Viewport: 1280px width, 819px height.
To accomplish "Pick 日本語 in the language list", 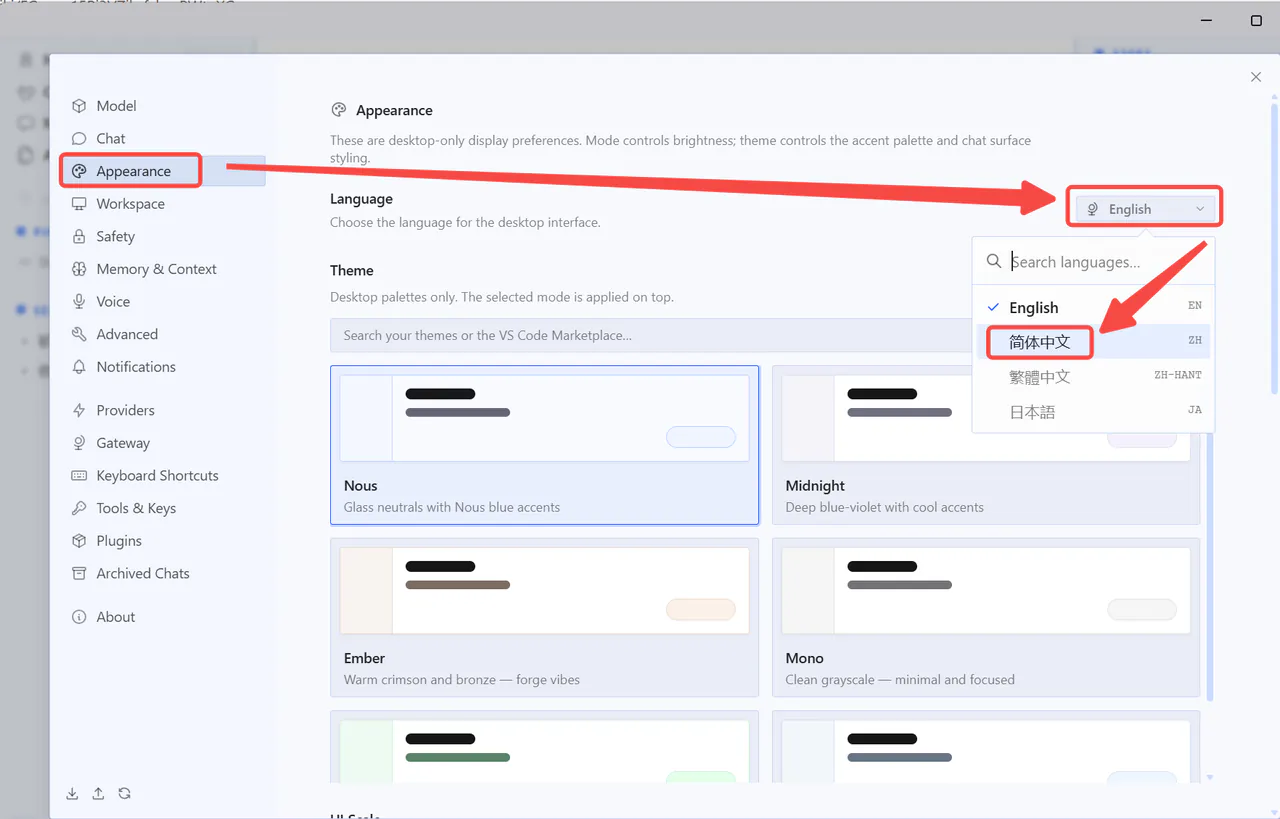I will tap(1093, 412).
